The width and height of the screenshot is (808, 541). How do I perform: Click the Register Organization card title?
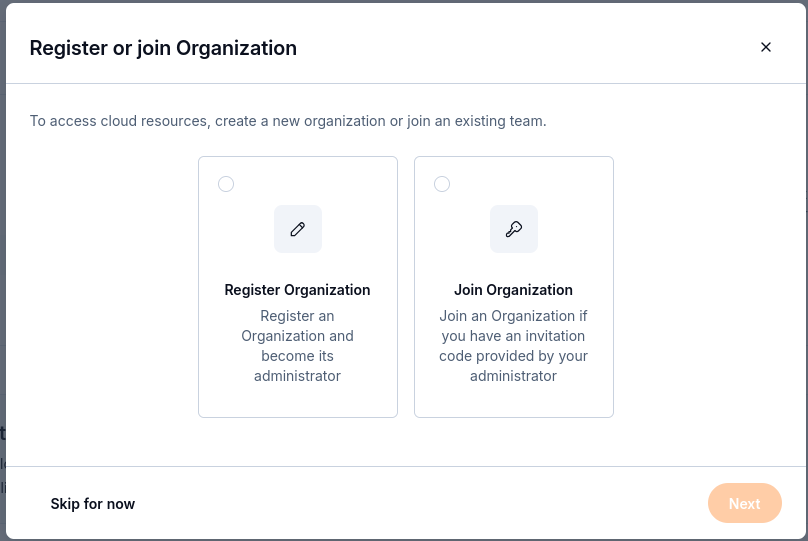(297, 290)
